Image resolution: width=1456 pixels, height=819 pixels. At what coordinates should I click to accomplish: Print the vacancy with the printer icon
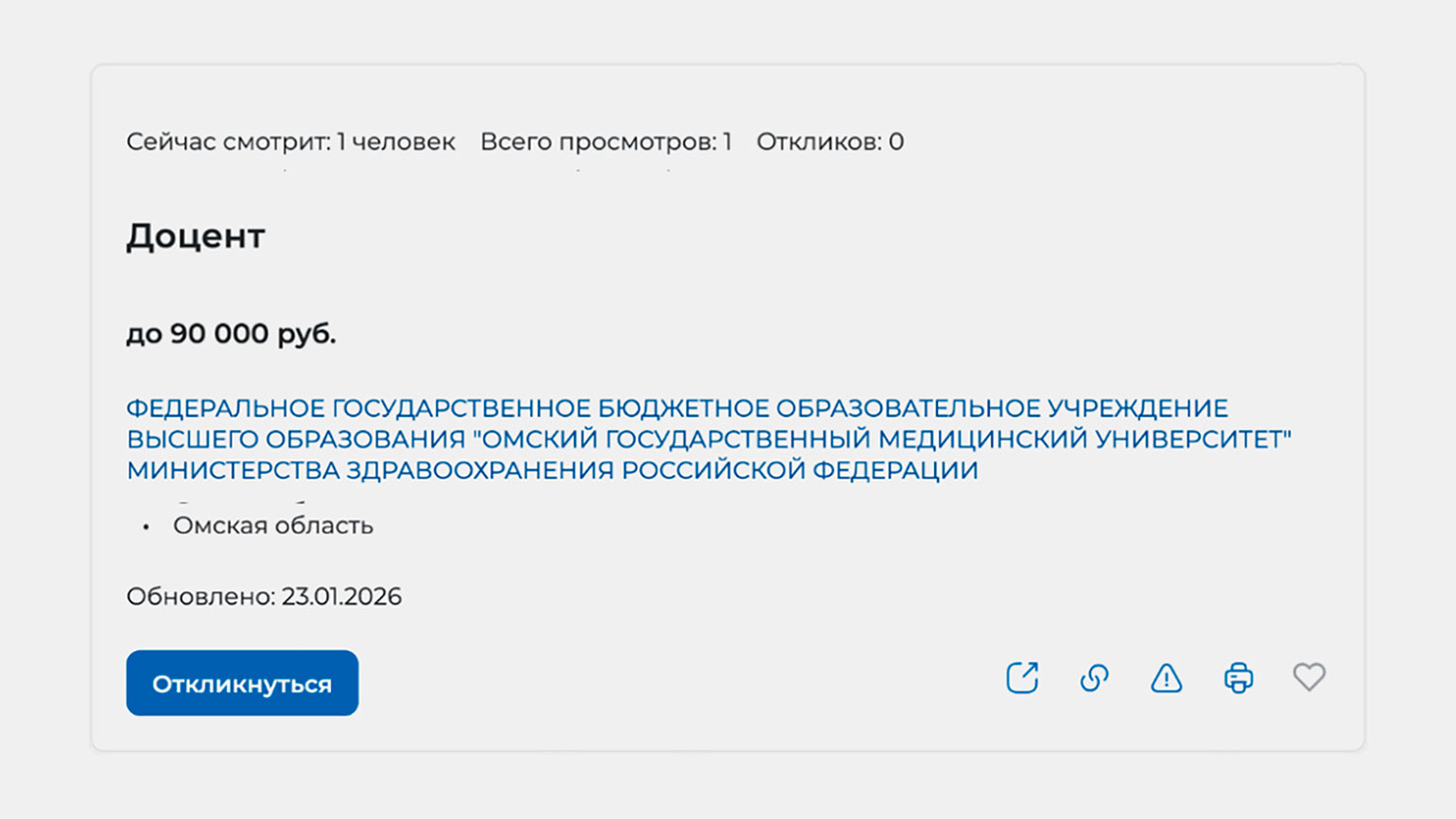[1238, 678]
